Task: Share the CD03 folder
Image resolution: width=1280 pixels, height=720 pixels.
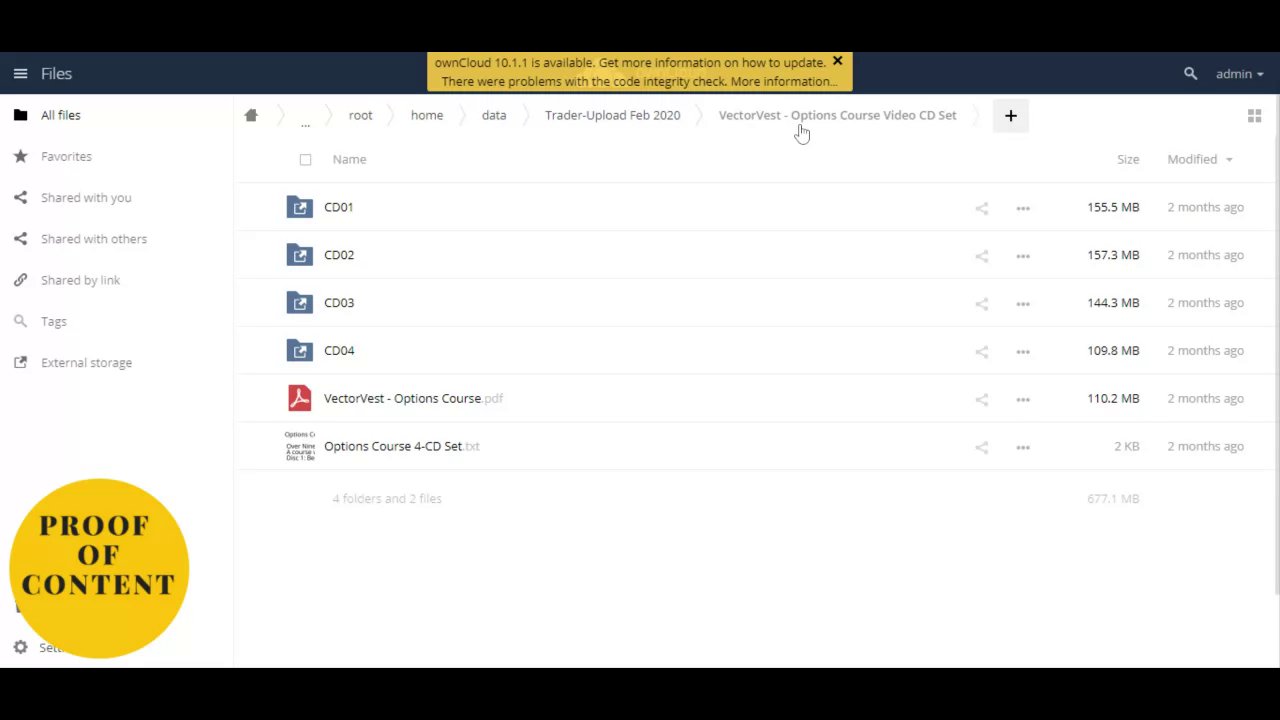Action: (981, 304)
